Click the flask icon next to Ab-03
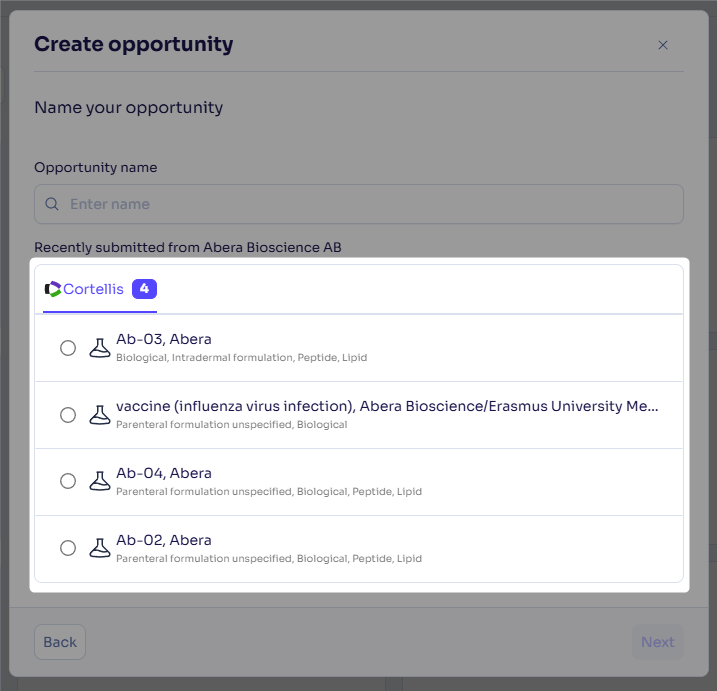 pyautogui.click(x=100, y=348)
